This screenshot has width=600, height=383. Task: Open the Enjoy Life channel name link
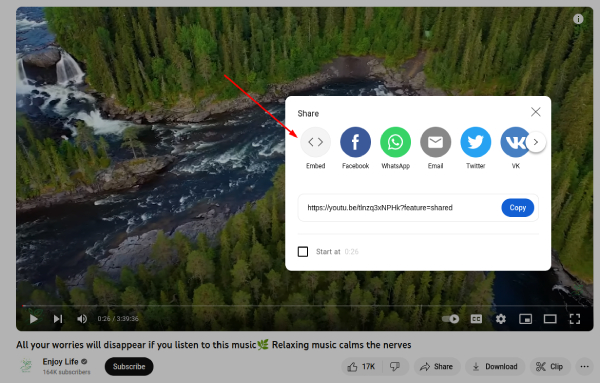(60, 362)
